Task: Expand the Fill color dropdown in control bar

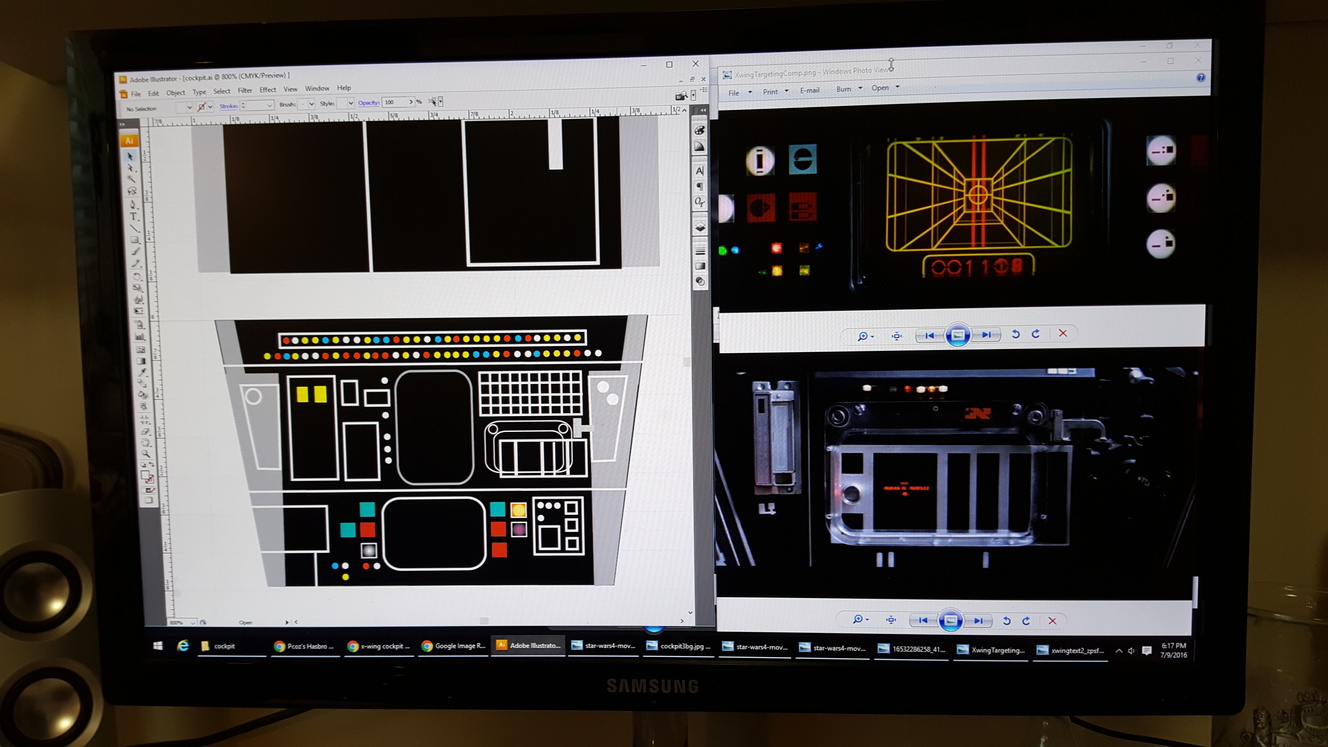Action: tap(190, 107)
